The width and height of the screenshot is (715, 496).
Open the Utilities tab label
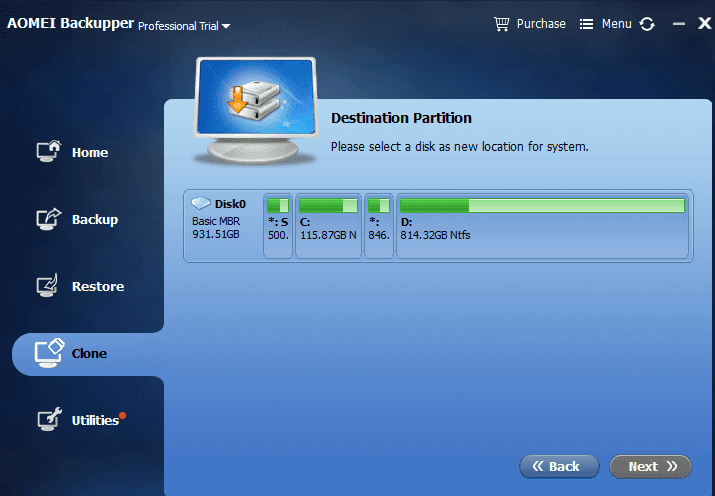tap(95, 420)
